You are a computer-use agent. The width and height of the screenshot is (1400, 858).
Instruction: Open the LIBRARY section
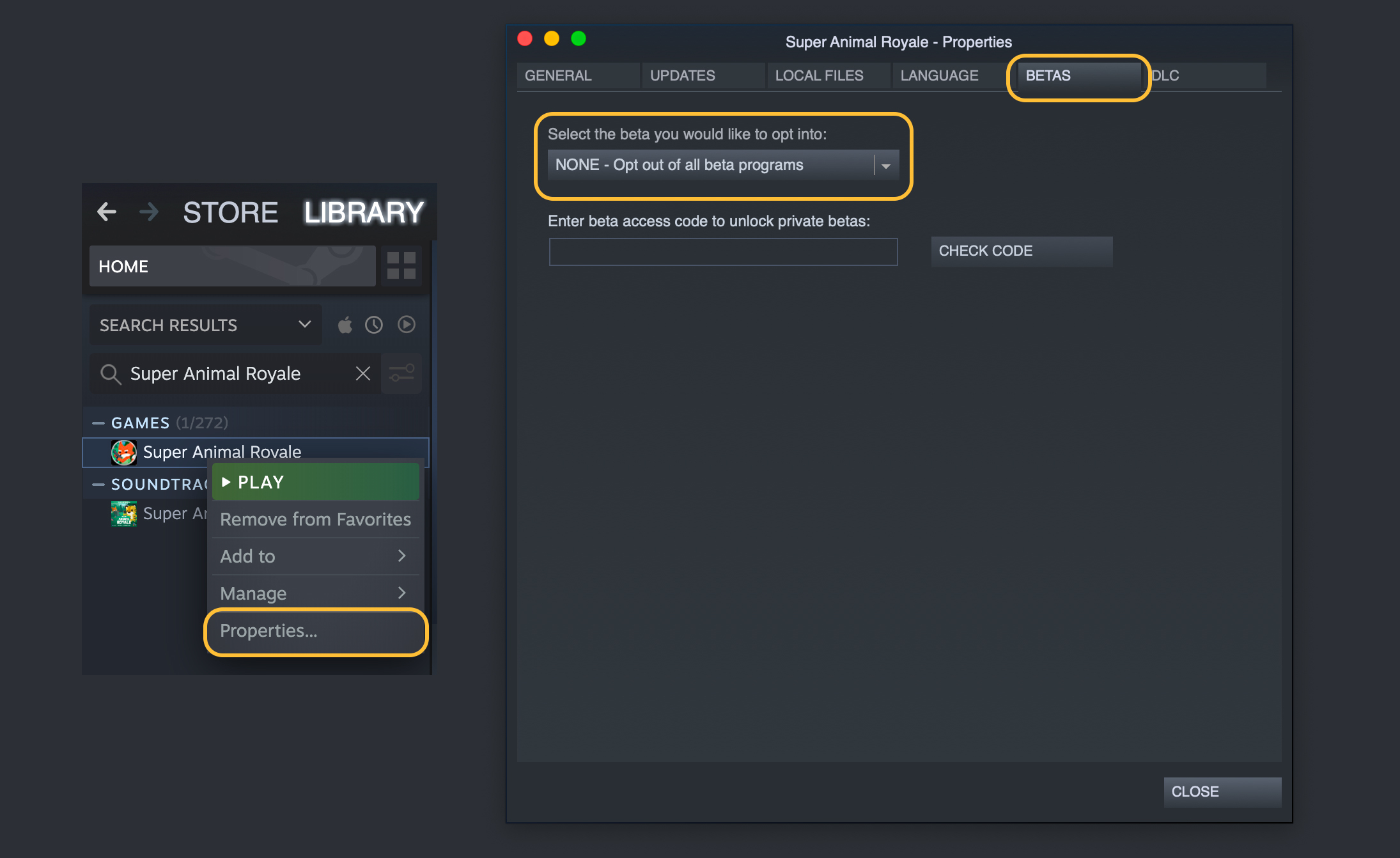(x=364, y=212)
